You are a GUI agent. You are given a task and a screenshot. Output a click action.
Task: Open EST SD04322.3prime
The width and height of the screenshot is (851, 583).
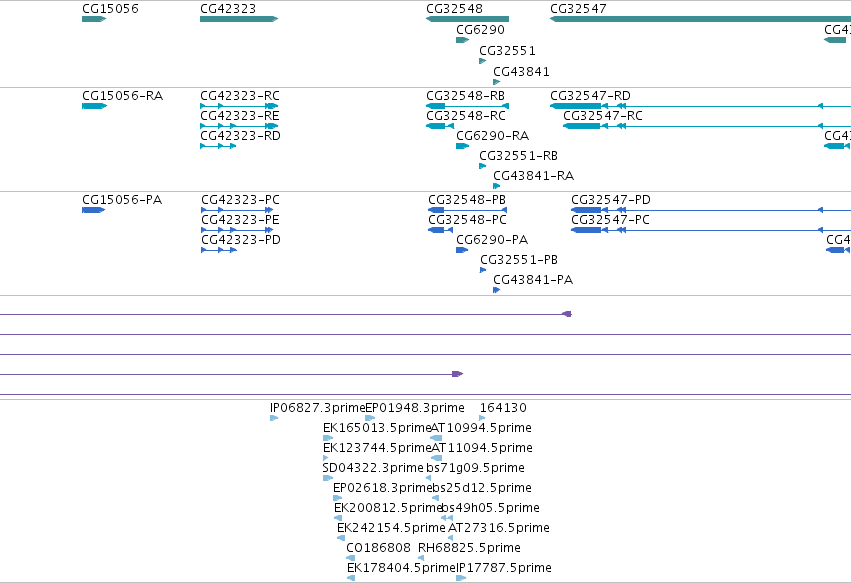(x=373, y=468)
